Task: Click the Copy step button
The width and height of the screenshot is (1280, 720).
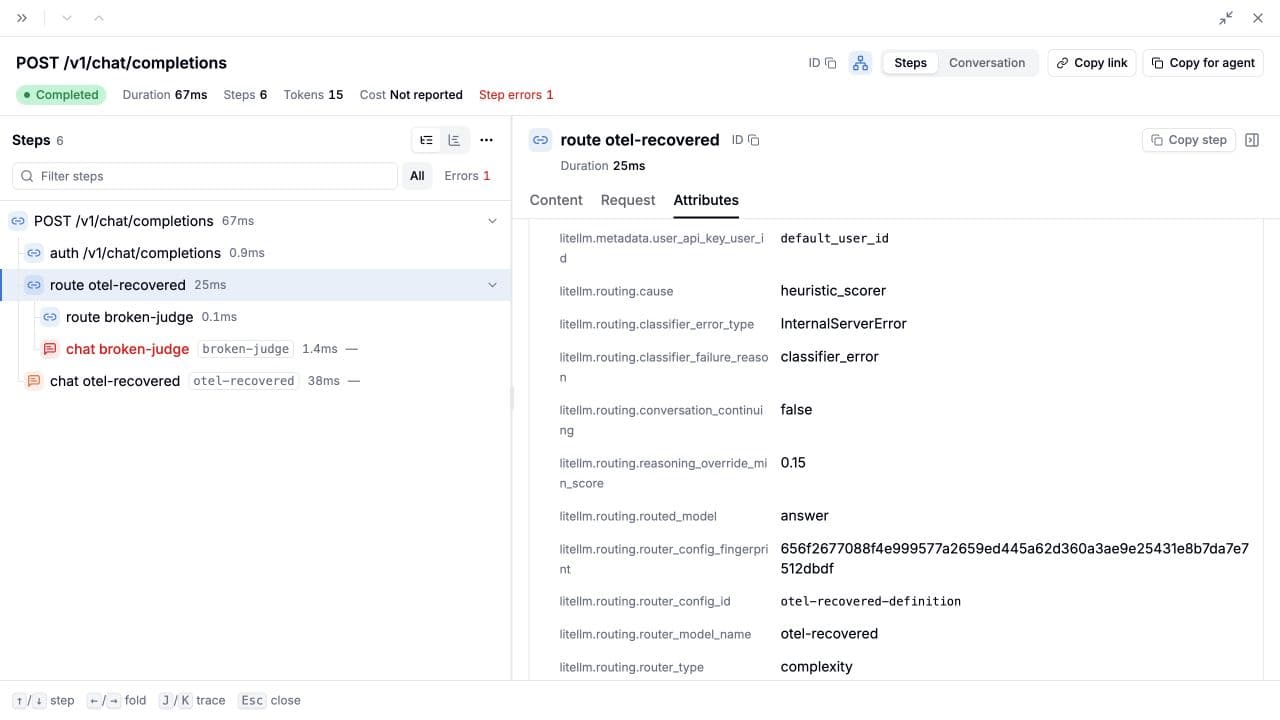Action: click(1188, 140)
